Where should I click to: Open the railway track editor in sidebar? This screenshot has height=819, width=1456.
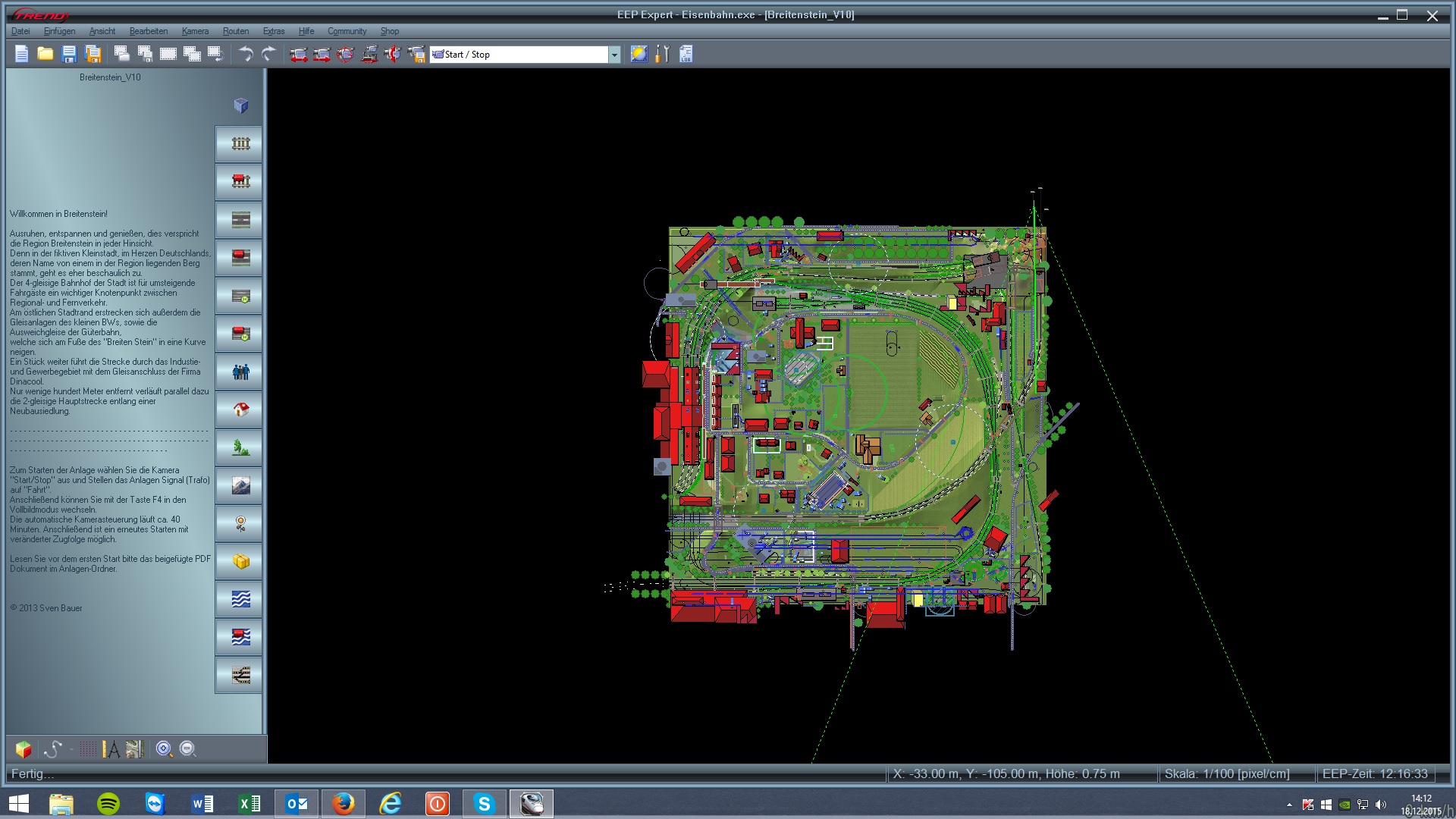(240, 144)
